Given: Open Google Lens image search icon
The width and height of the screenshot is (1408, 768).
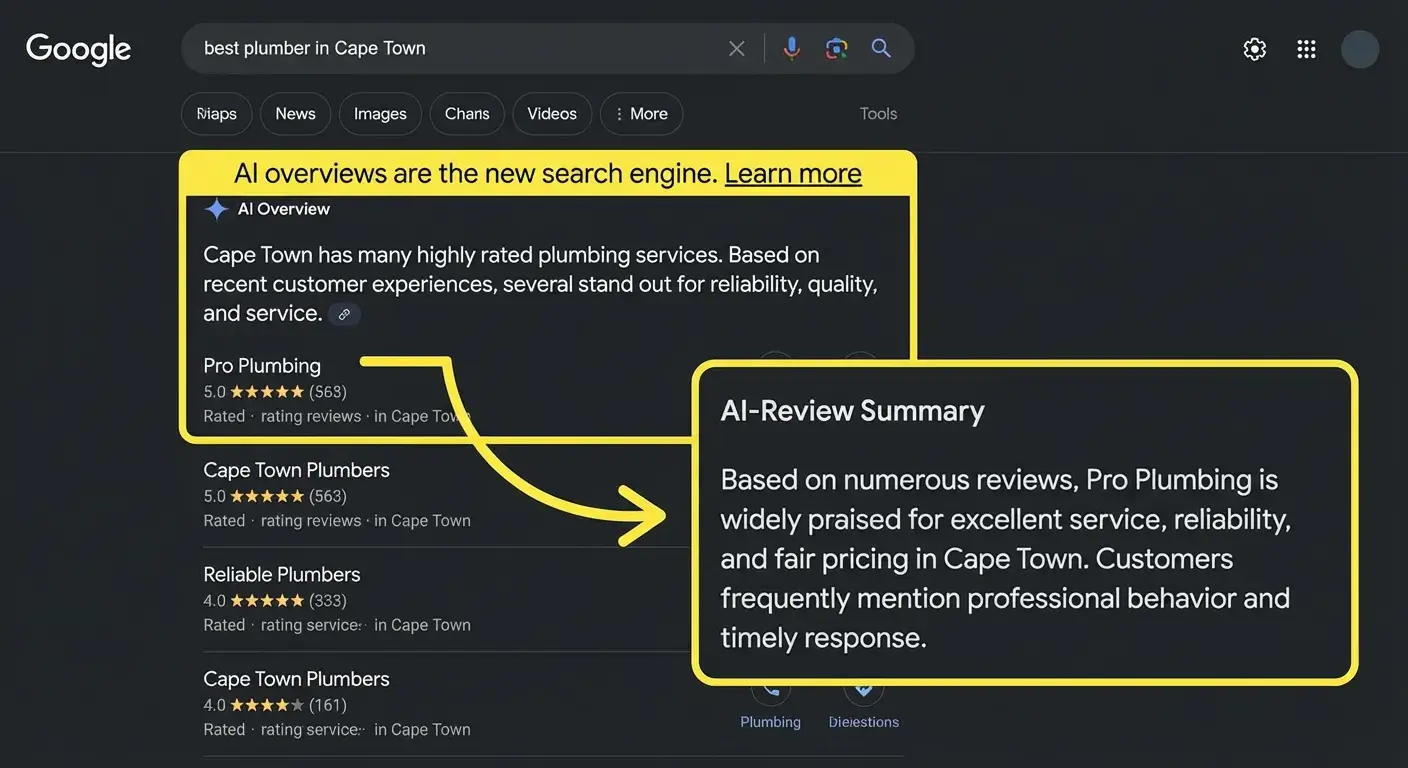Looking at the screenshot, I should pos(837,48).
